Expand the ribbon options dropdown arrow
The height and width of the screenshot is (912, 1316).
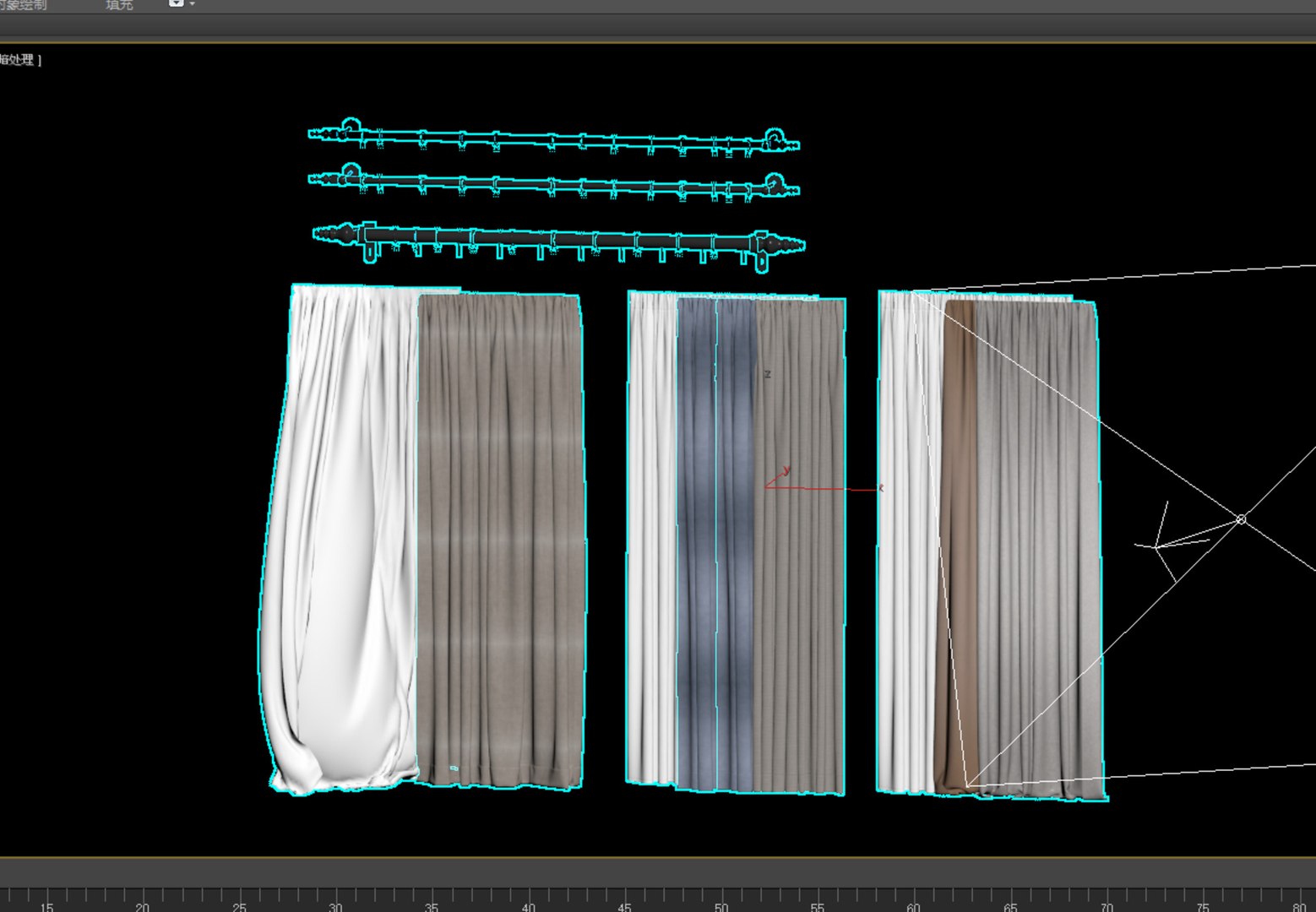point(192,4)
